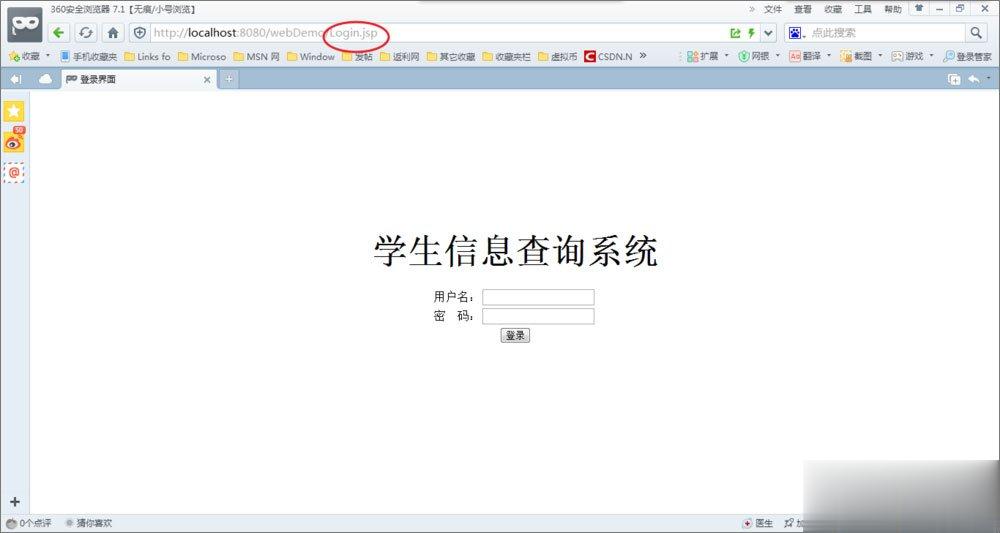Click 0个点评 in status bar
Viewport: 1000px width, 533px height.
(x=29, y=523)
